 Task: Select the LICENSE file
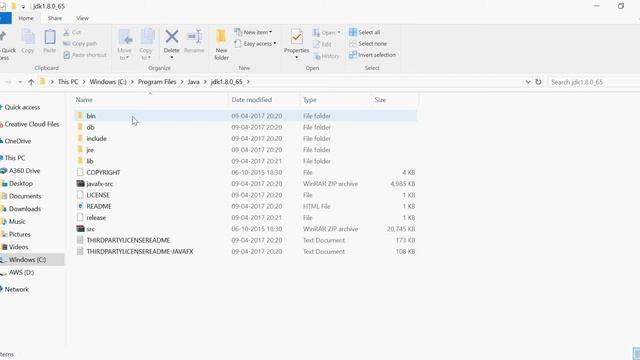[x=245, y=195]
